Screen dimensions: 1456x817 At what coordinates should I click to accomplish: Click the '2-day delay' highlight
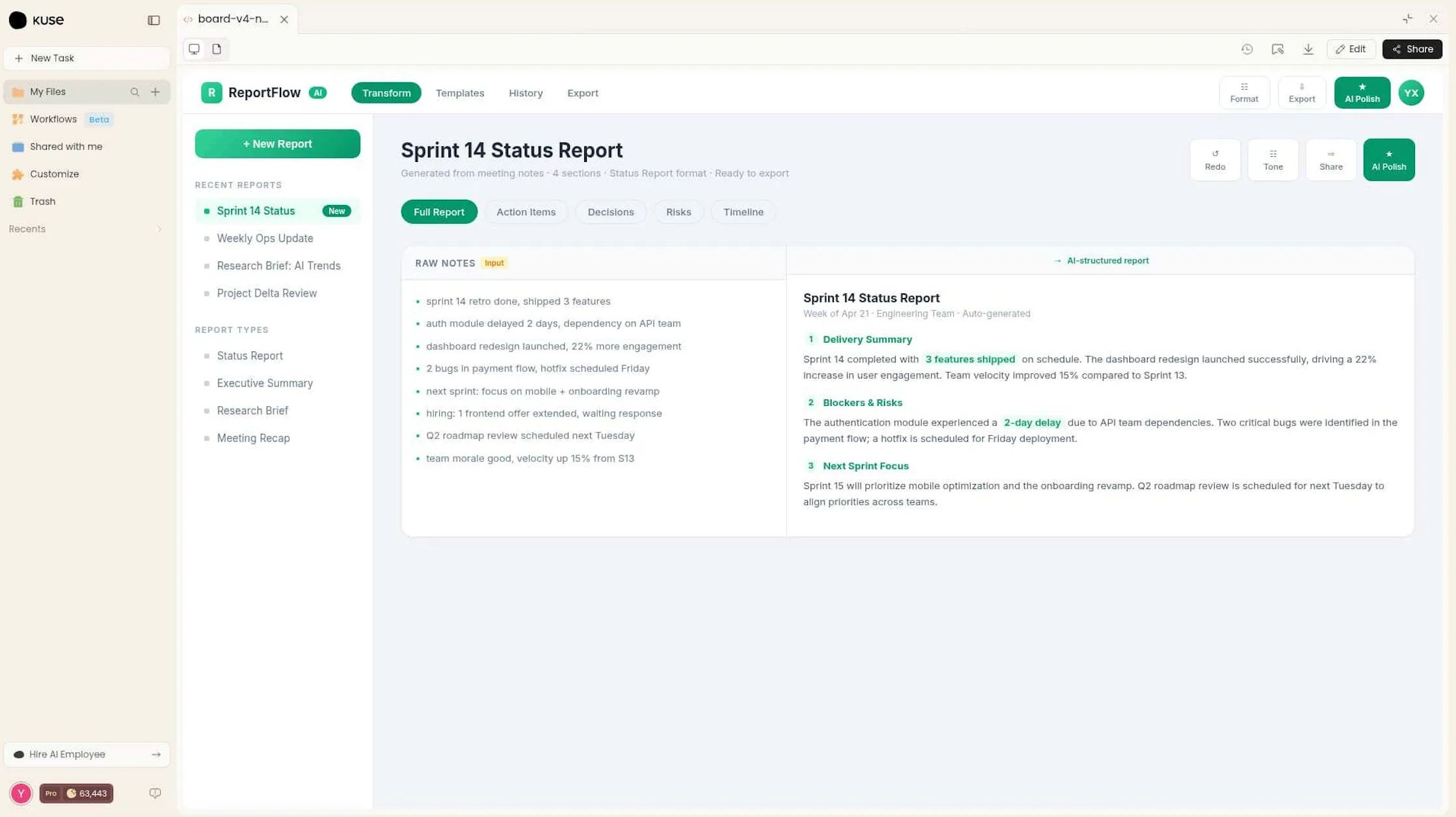tap(1032, 423)
